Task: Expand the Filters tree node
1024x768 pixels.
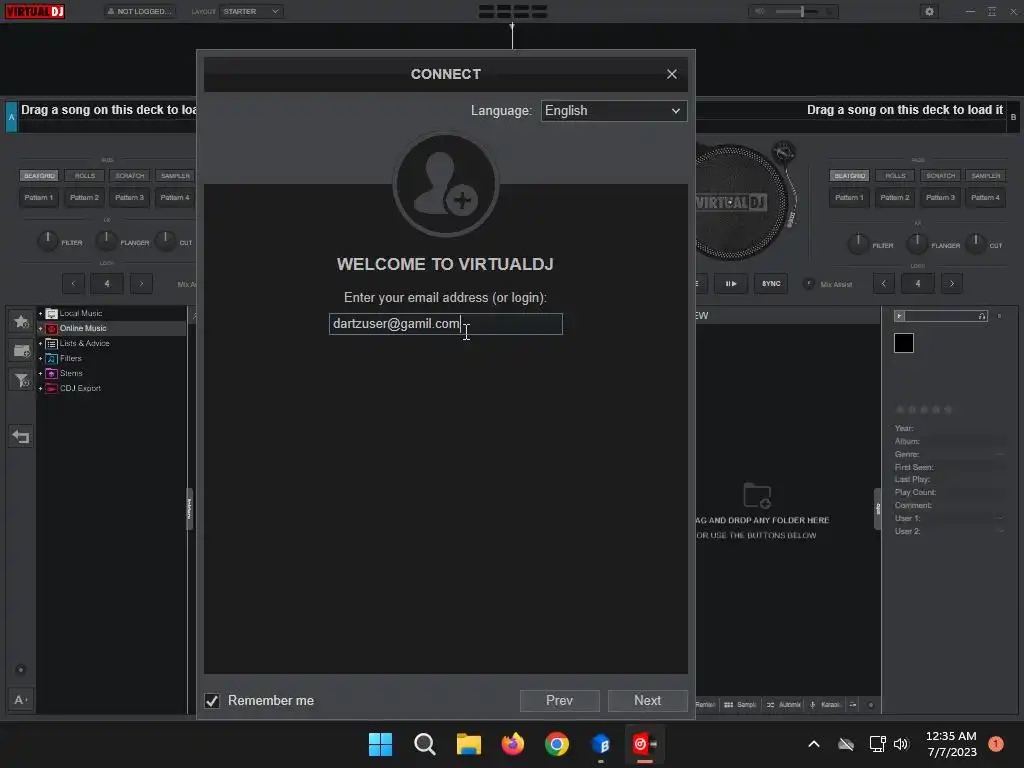Action: [40, 359]
